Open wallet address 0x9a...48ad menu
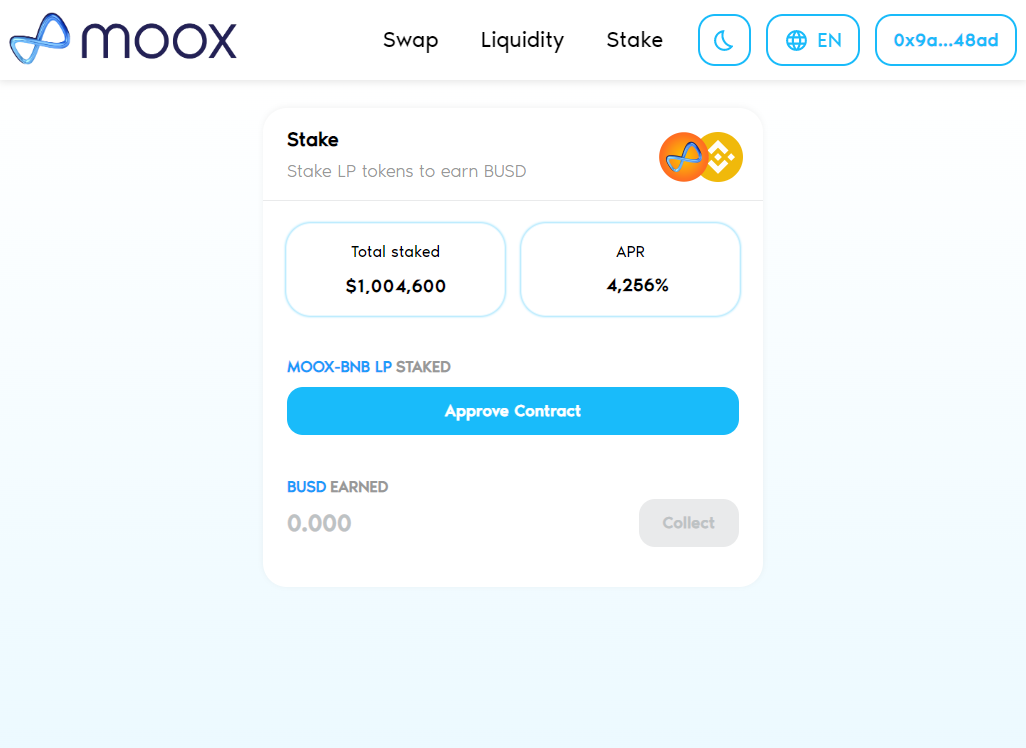Screen dimensions: 1026x748 [x=946, y=40]
